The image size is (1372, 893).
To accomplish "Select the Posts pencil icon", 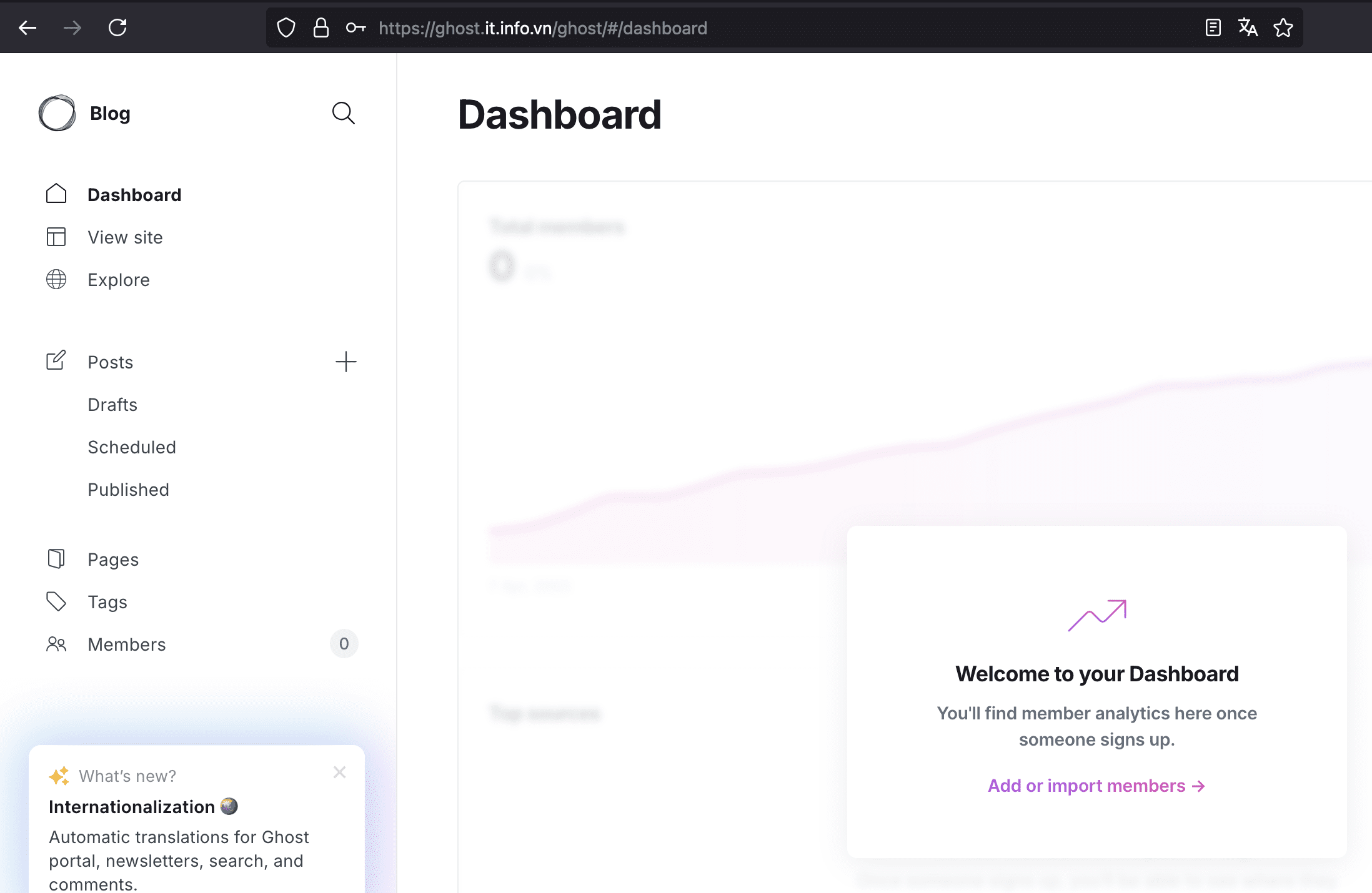I will (56, 361).
